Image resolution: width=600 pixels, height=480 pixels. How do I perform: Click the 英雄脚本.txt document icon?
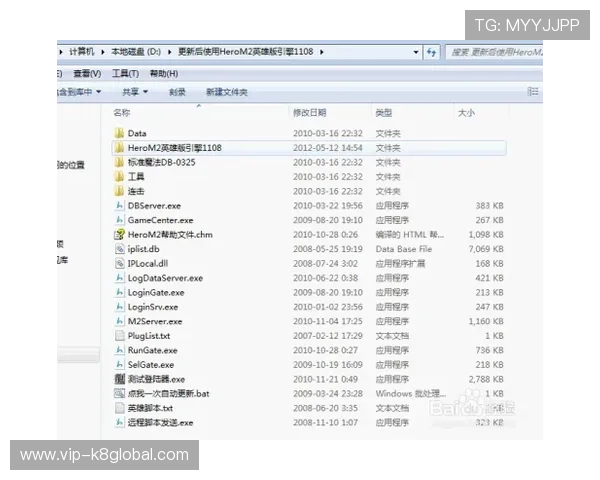119,408
